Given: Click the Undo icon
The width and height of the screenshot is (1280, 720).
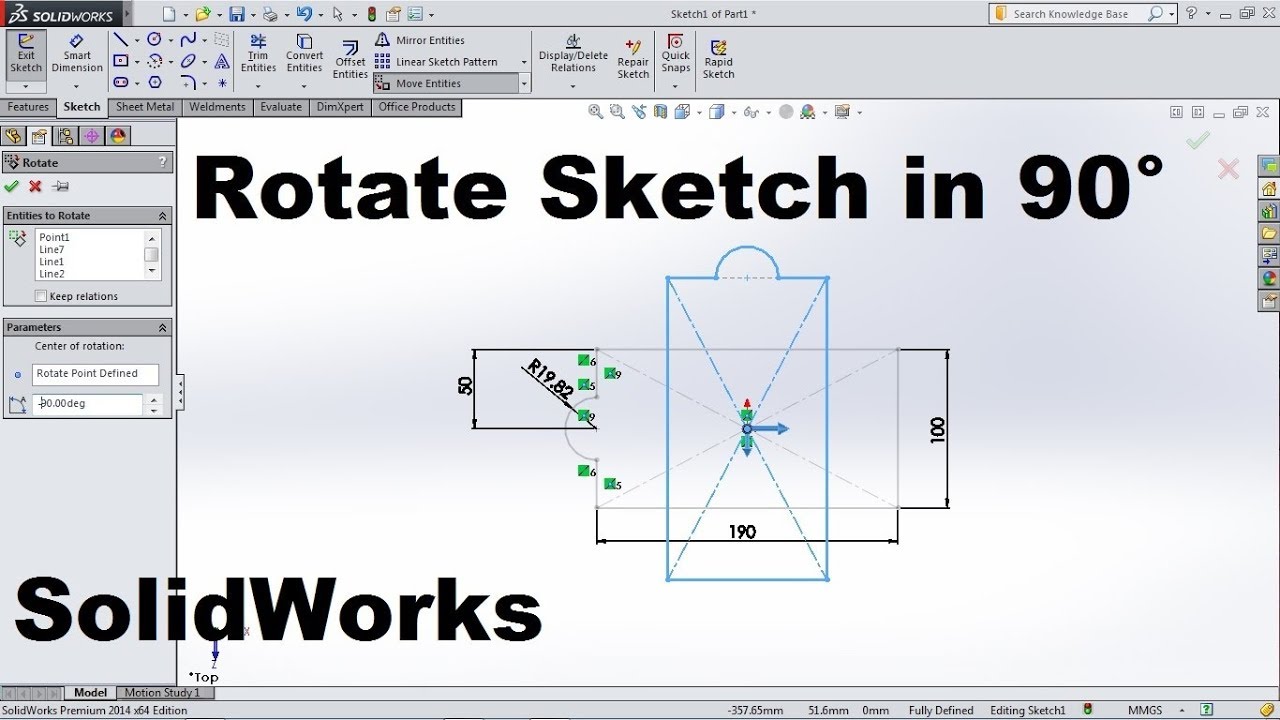Looking at the screenshot, I should 303,14.
